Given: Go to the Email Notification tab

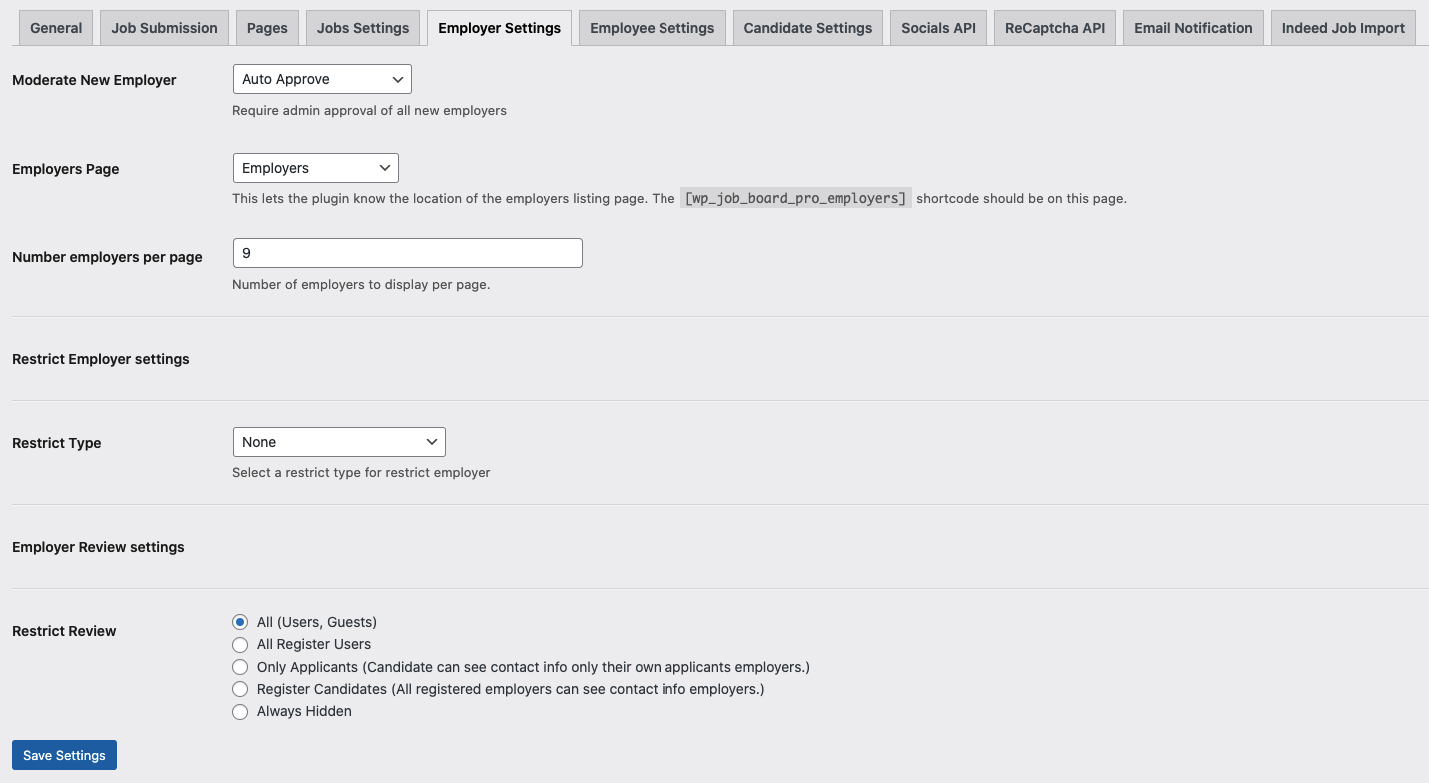Looking at the screenshot, I should pyautogui.click(x=1193, y=28).
